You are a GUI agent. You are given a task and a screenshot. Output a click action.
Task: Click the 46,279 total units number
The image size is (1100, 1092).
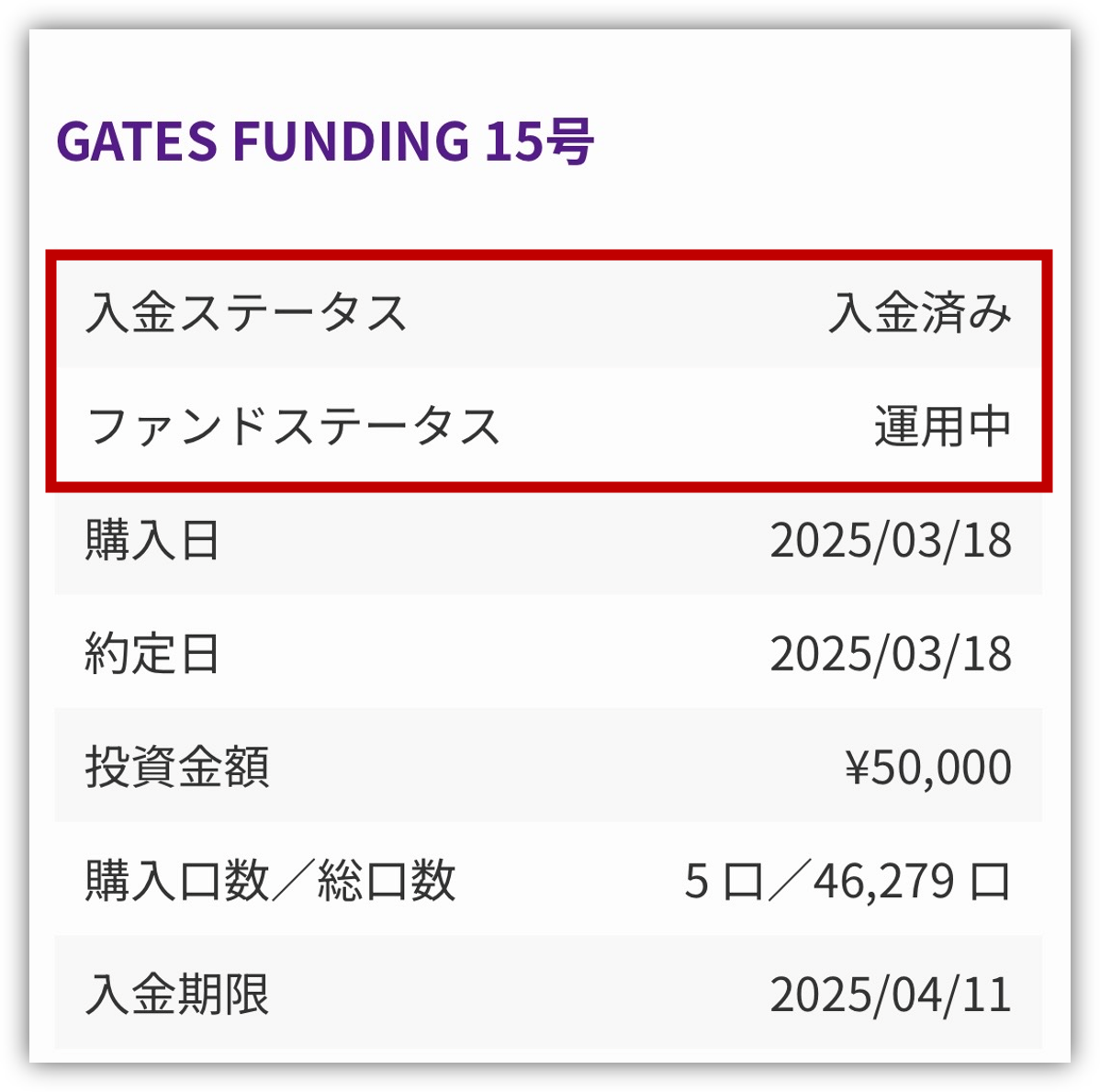[884, 882]
